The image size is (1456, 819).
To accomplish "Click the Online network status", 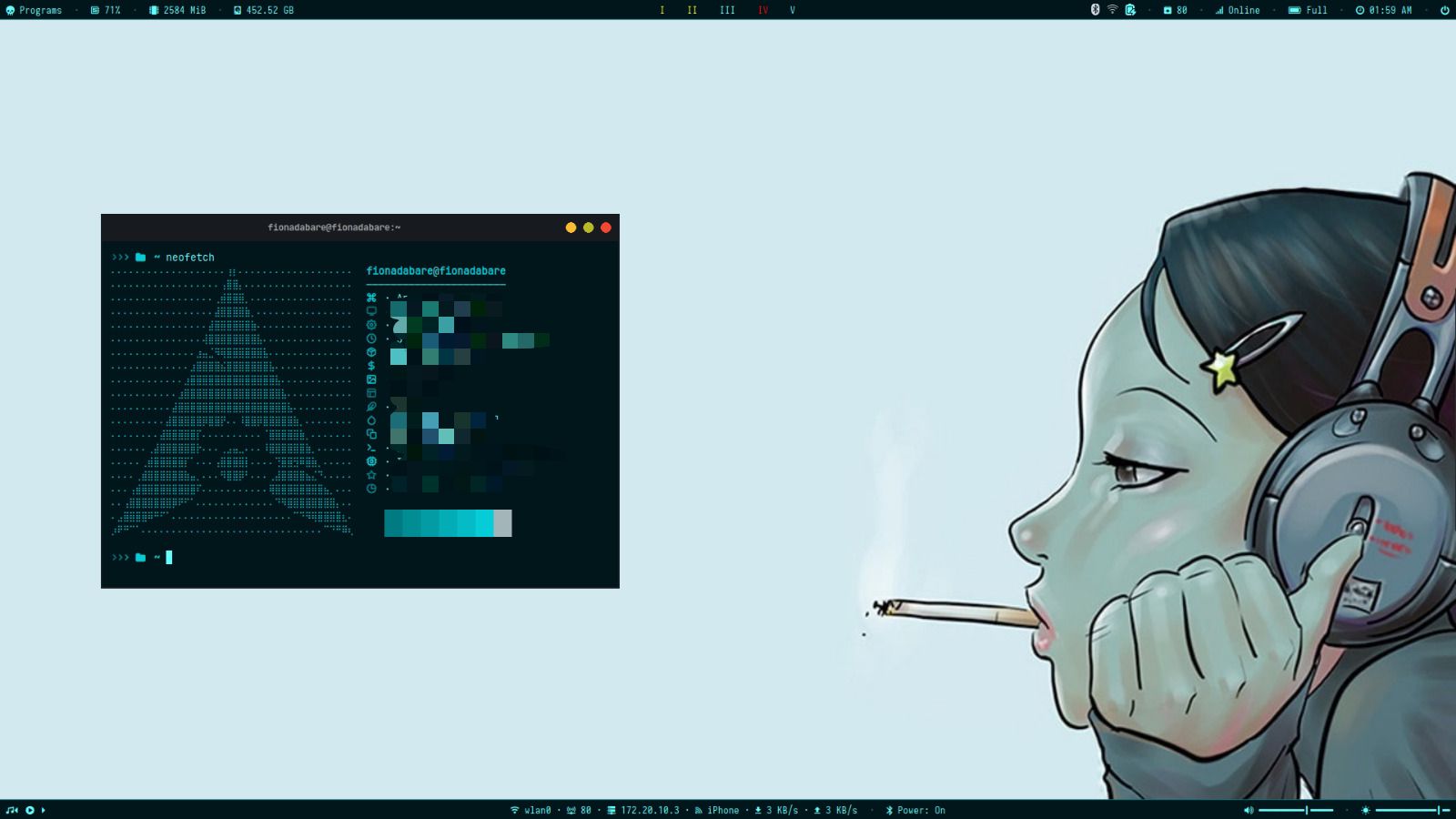I will point(1238,10).
